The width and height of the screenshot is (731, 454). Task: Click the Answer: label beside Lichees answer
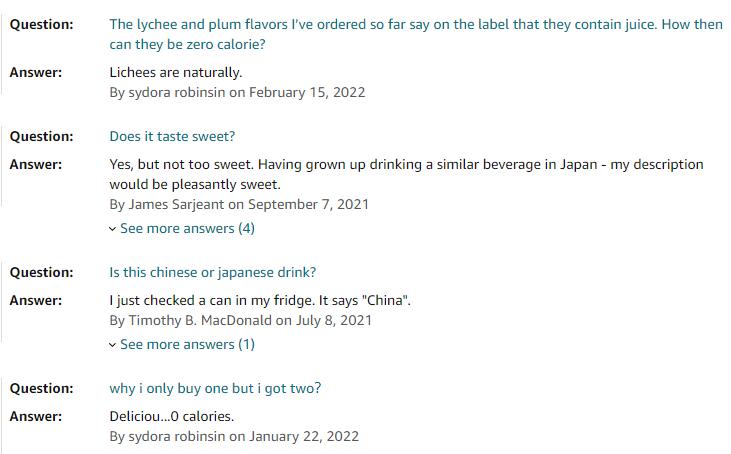pyautogui.click(x=36, y=72)
